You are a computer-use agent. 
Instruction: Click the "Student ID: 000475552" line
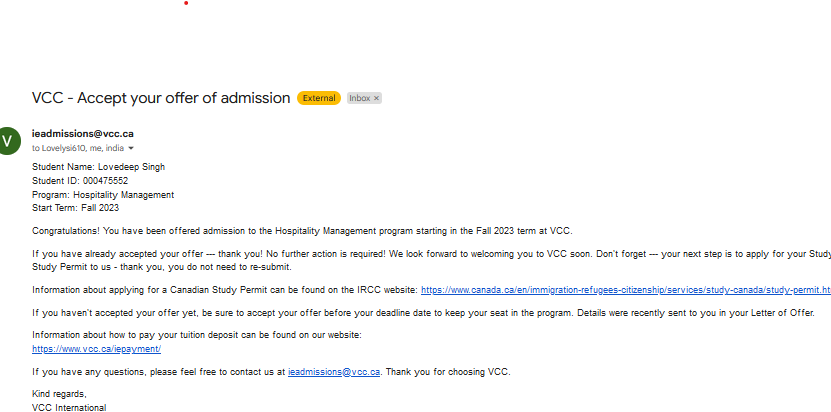pos(80,181)
